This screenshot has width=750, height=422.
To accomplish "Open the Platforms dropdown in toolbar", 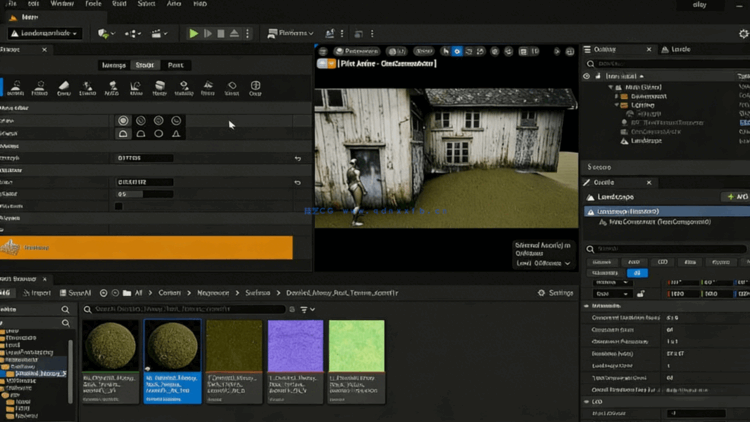I will click(290, 33).
